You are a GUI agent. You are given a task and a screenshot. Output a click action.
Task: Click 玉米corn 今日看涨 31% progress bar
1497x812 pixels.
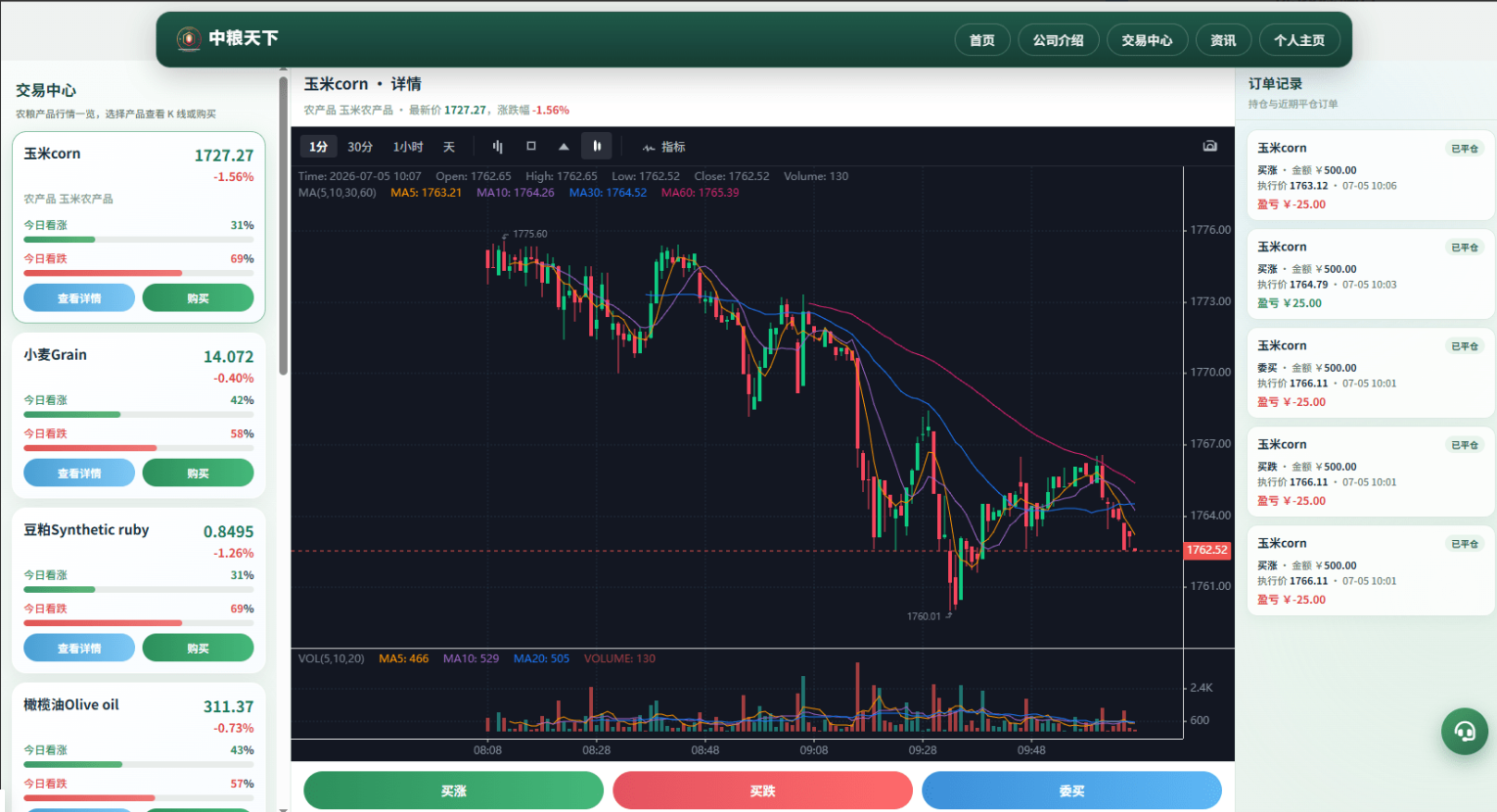pyautogui.click(x=139, y=240)
